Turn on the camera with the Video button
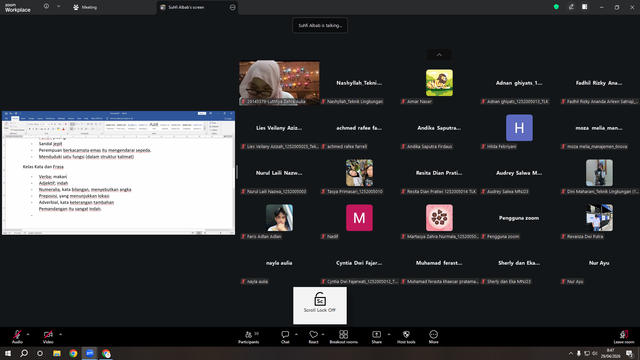640x360 pixels. pos(48,337)
